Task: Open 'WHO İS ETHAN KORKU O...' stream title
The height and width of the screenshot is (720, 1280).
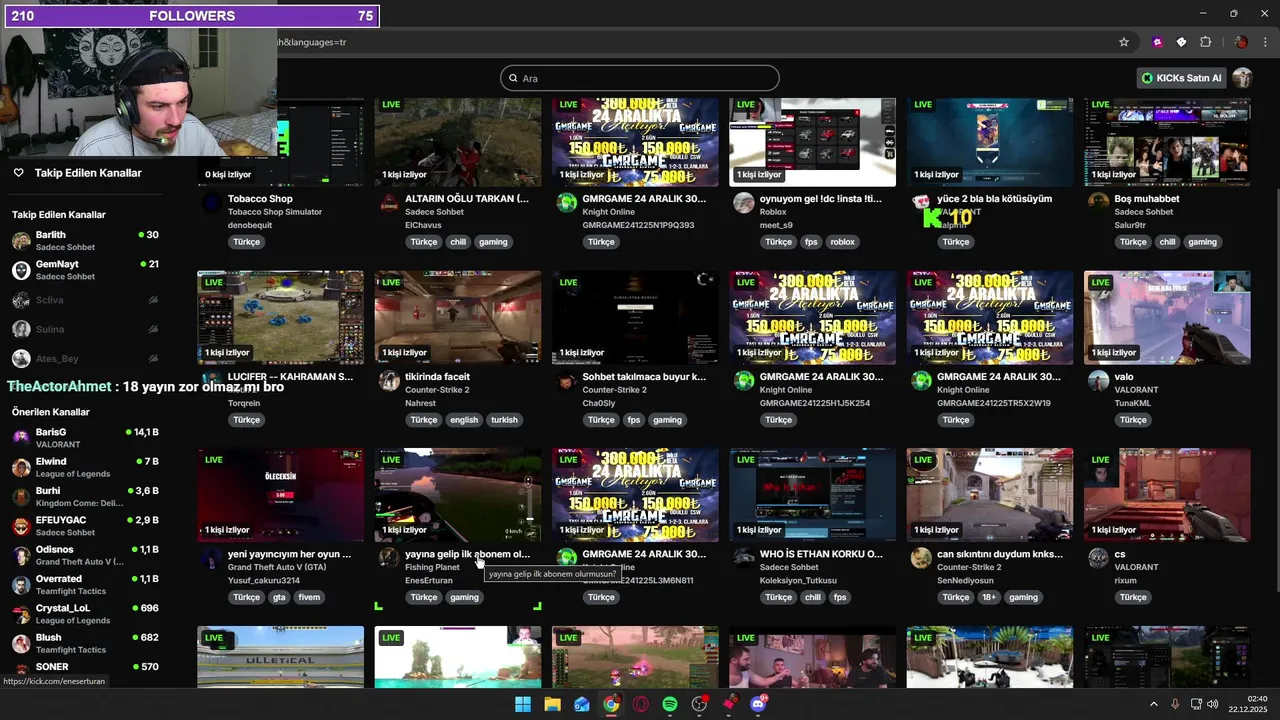Action: [x=821, y=554]
